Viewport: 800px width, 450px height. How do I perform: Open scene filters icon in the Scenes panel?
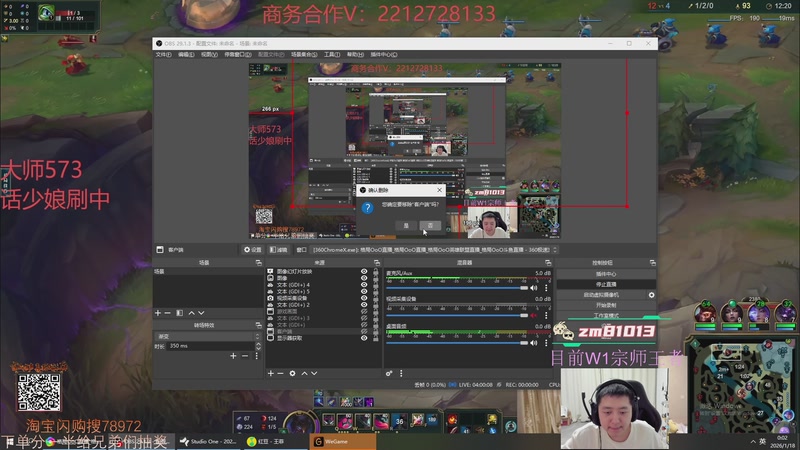click(x=180, y=313)
